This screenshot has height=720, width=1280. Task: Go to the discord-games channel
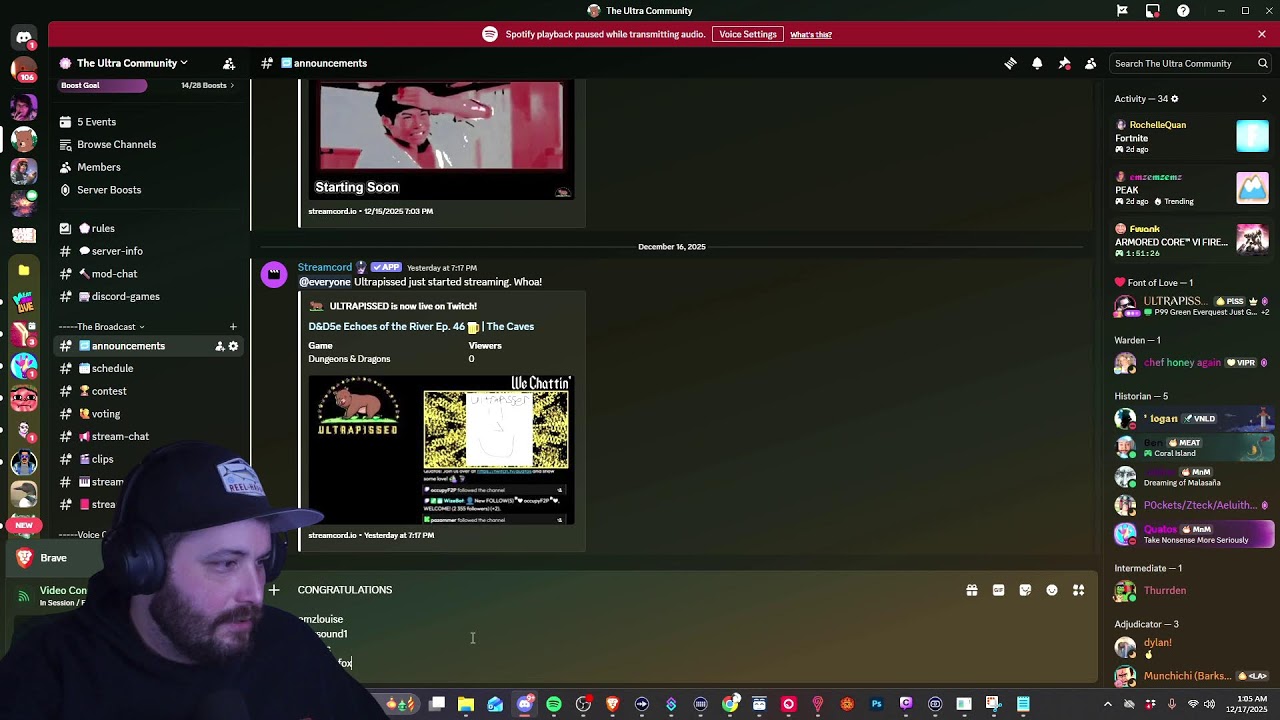point(150,296)
